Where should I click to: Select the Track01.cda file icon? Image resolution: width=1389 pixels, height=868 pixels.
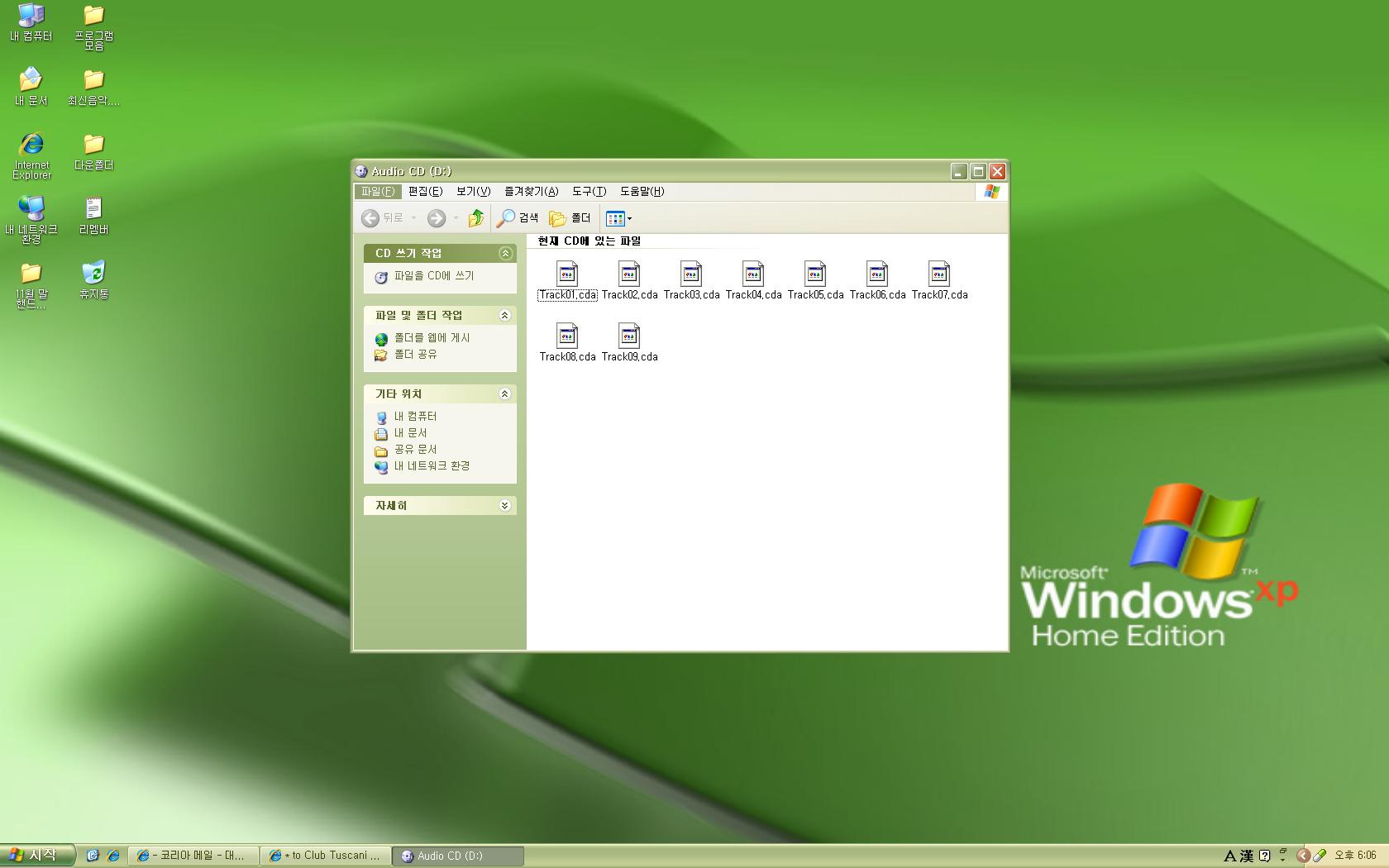click(x=567, y=274)
